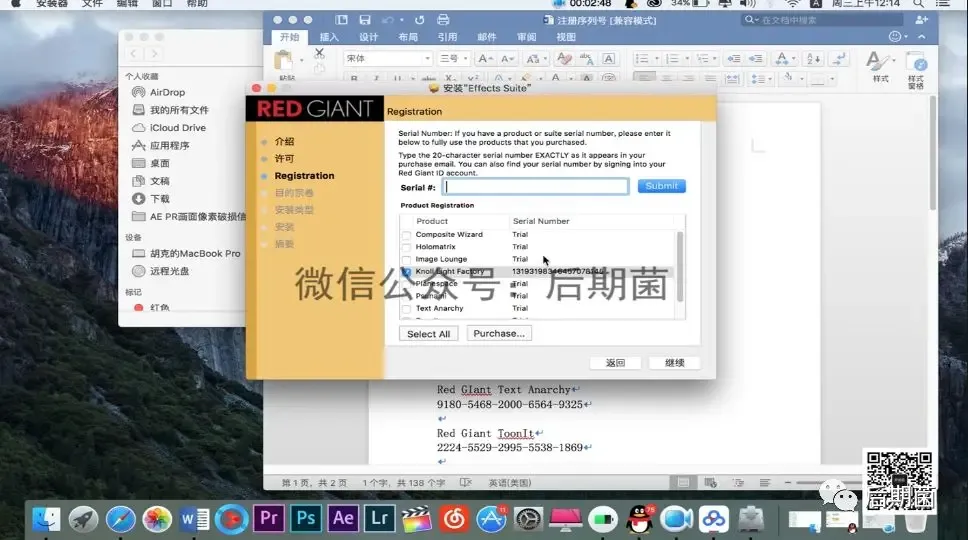
Task: Apply bulleted list in Word's ribbon
Action: [642, 59]
